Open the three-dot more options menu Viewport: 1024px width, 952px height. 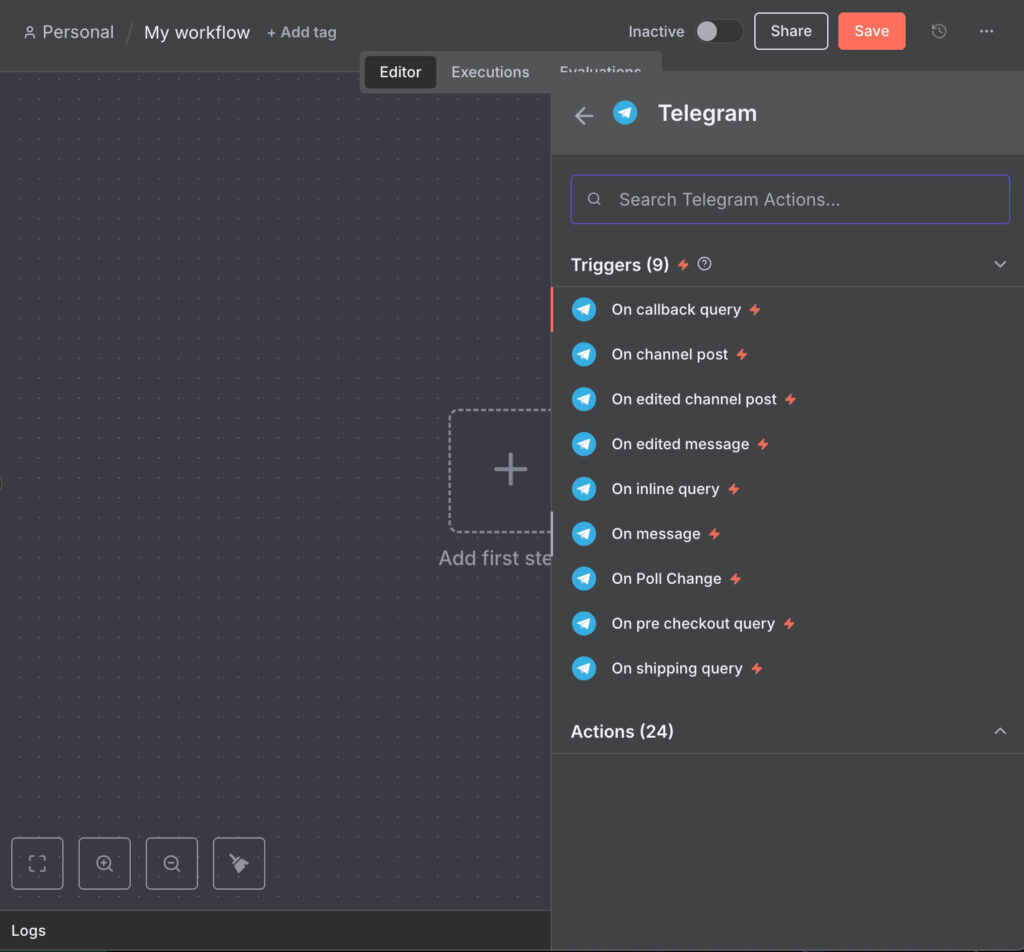tap(986, 31)
